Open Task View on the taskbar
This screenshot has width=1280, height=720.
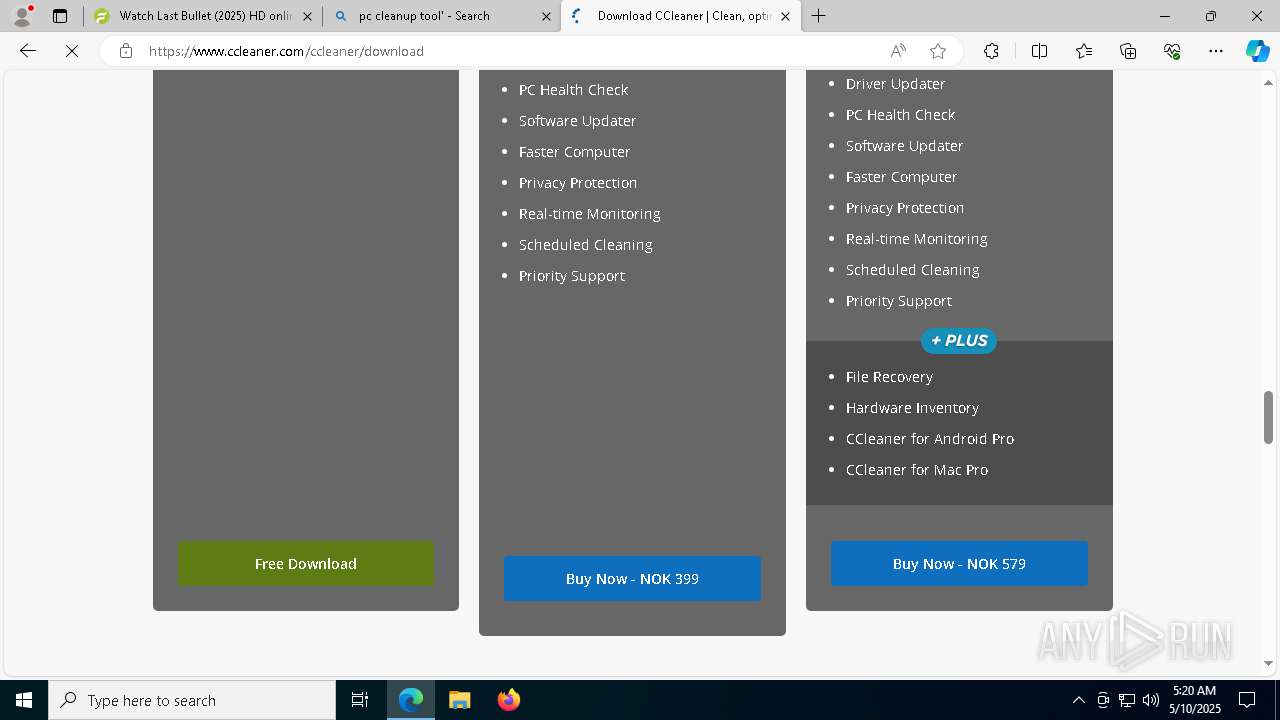[x=360, y=700]
